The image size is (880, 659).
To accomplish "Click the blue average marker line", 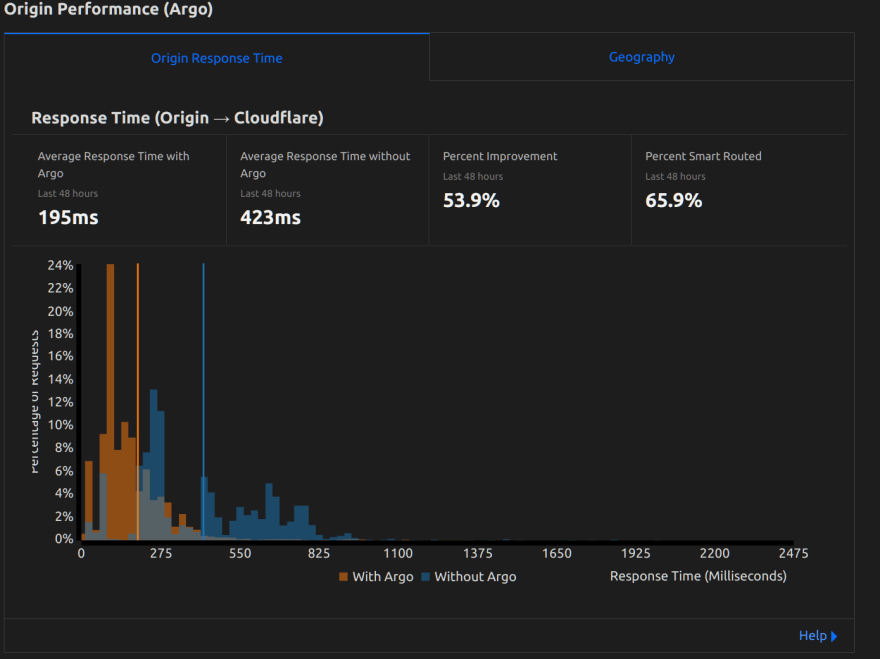I will tap(203, 401).
